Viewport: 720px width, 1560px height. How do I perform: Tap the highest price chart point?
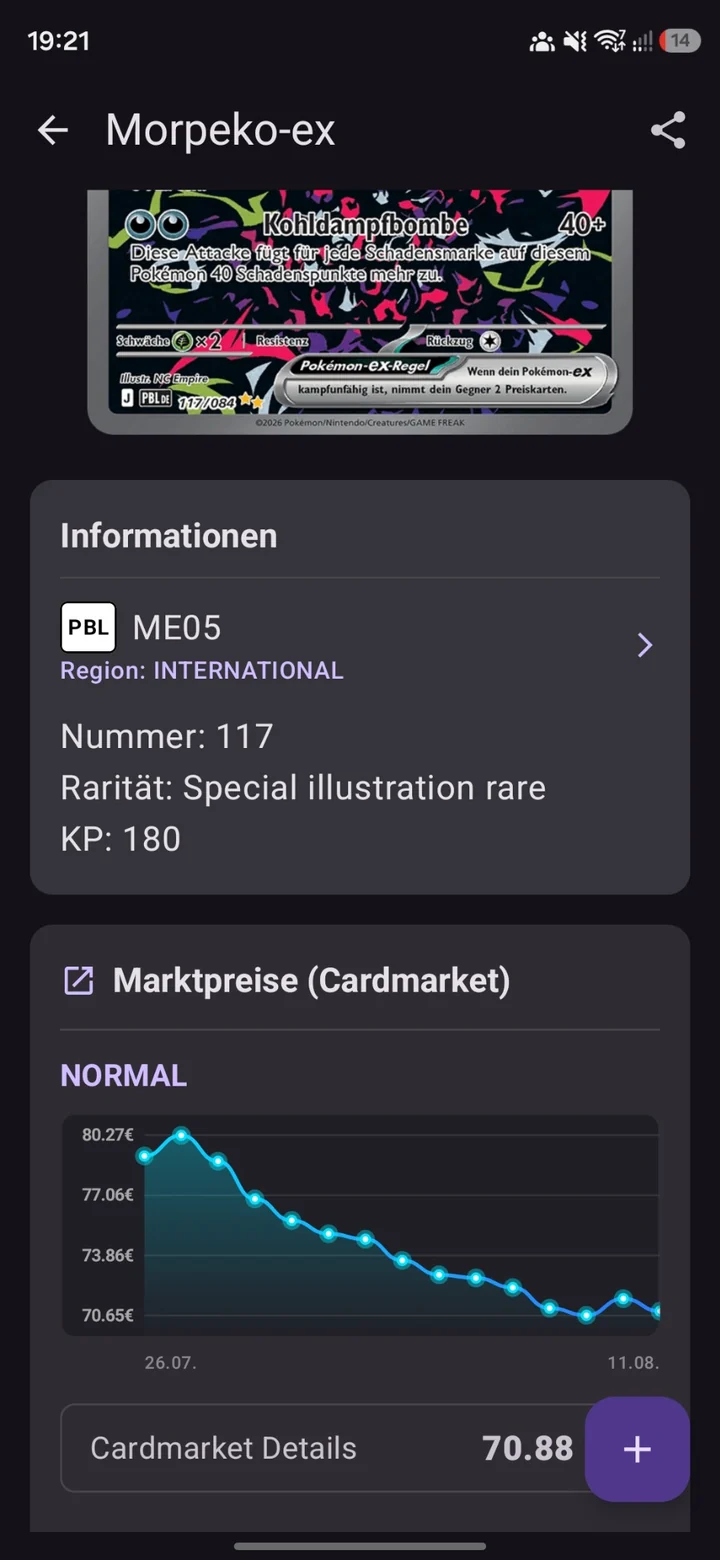click(x=181, y=1135)
